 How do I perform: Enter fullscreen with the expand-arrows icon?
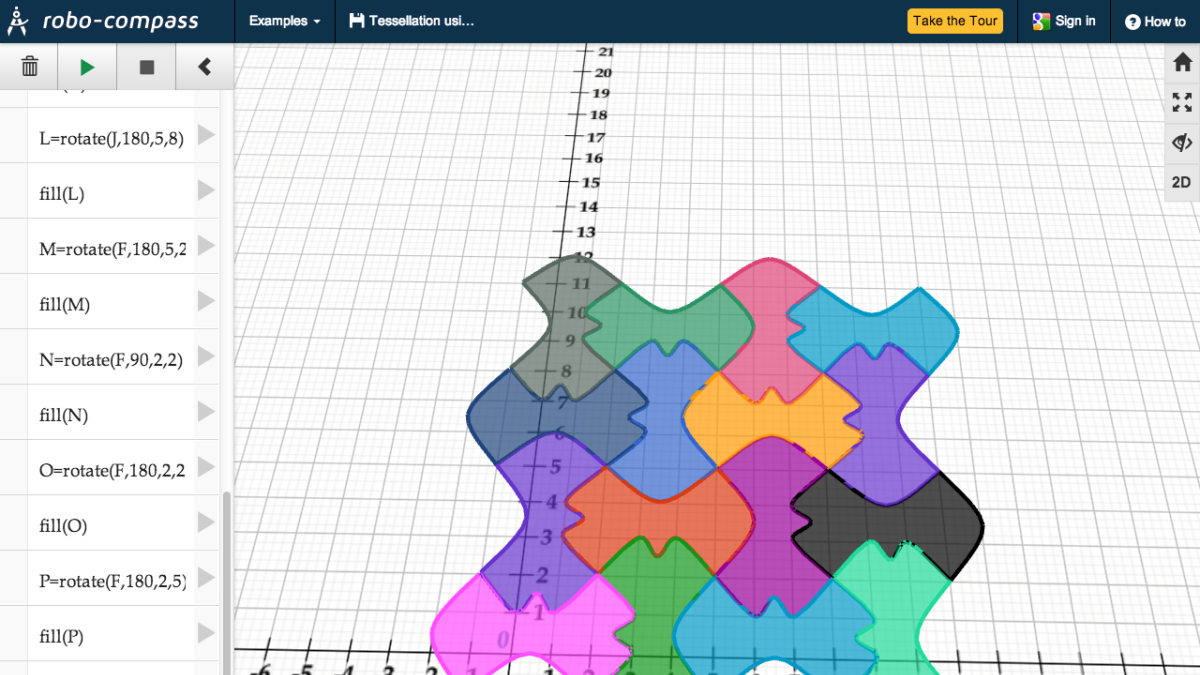[x=1181, y=102]
